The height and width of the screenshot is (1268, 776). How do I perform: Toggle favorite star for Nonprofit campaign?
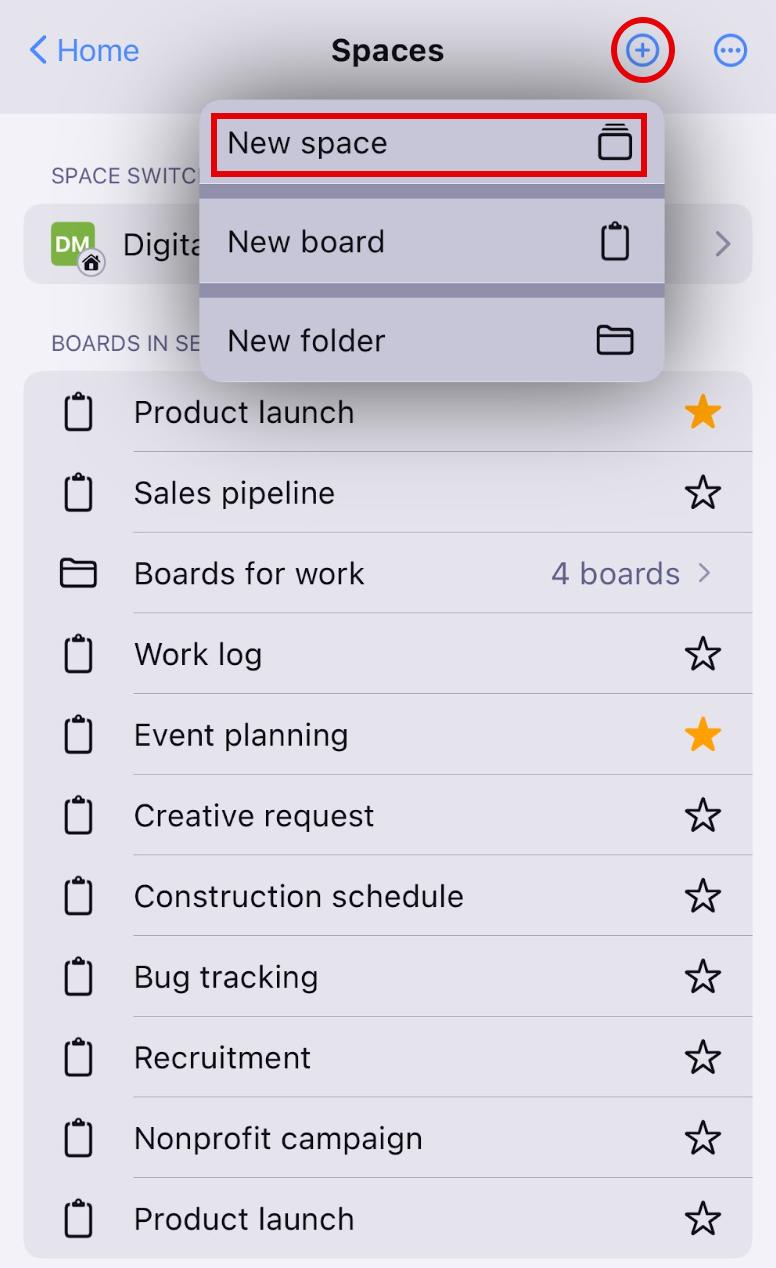(703, 1139)
